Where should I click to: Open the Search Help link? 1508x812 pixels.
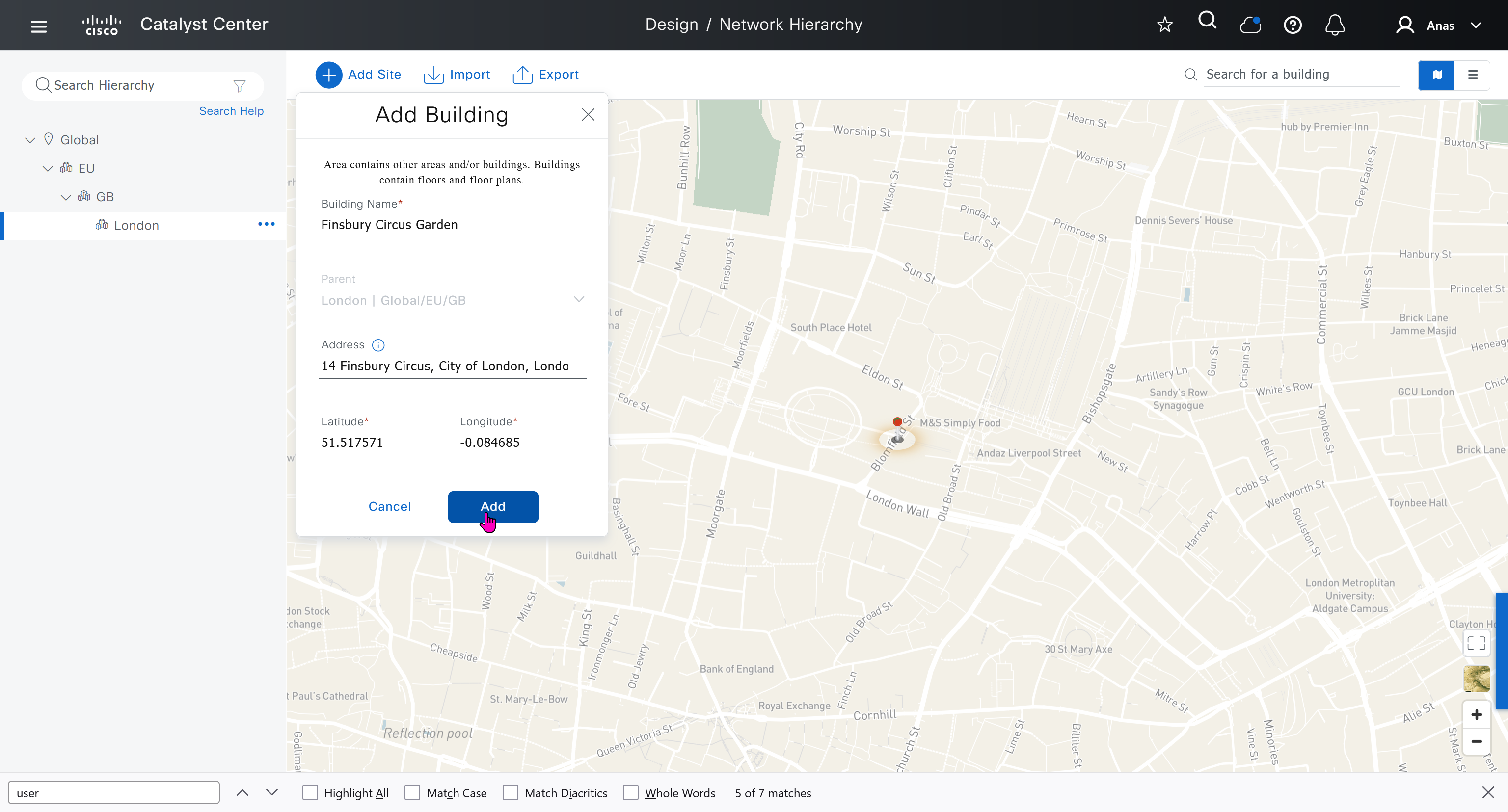[231, 111]
